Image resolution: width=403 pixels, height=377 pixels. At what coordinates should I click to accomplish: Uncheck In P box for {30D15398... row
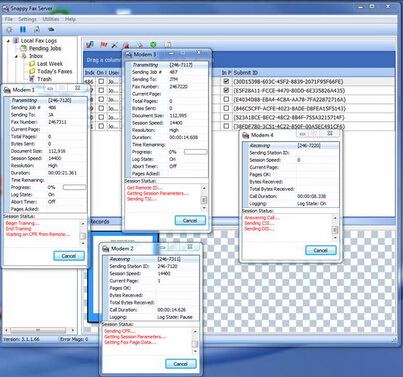click(x=226, y=81)
